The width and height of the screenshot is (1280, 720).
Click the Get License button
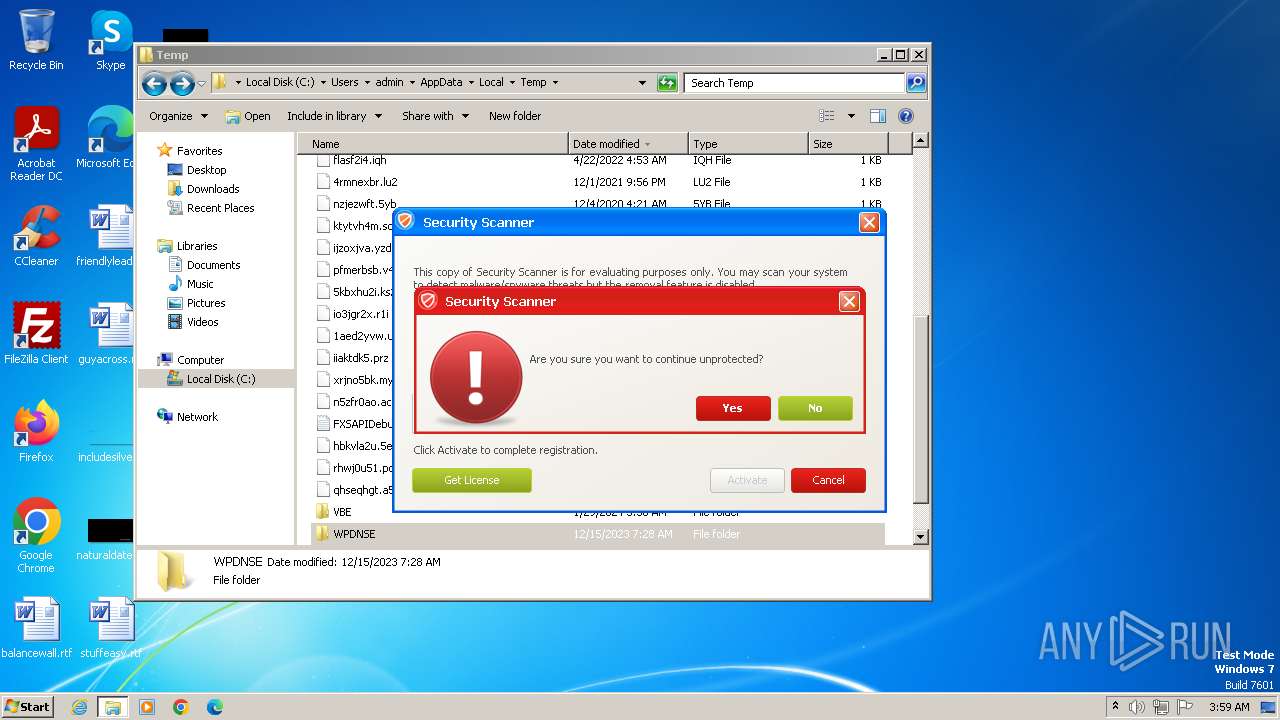pos(472,480)
